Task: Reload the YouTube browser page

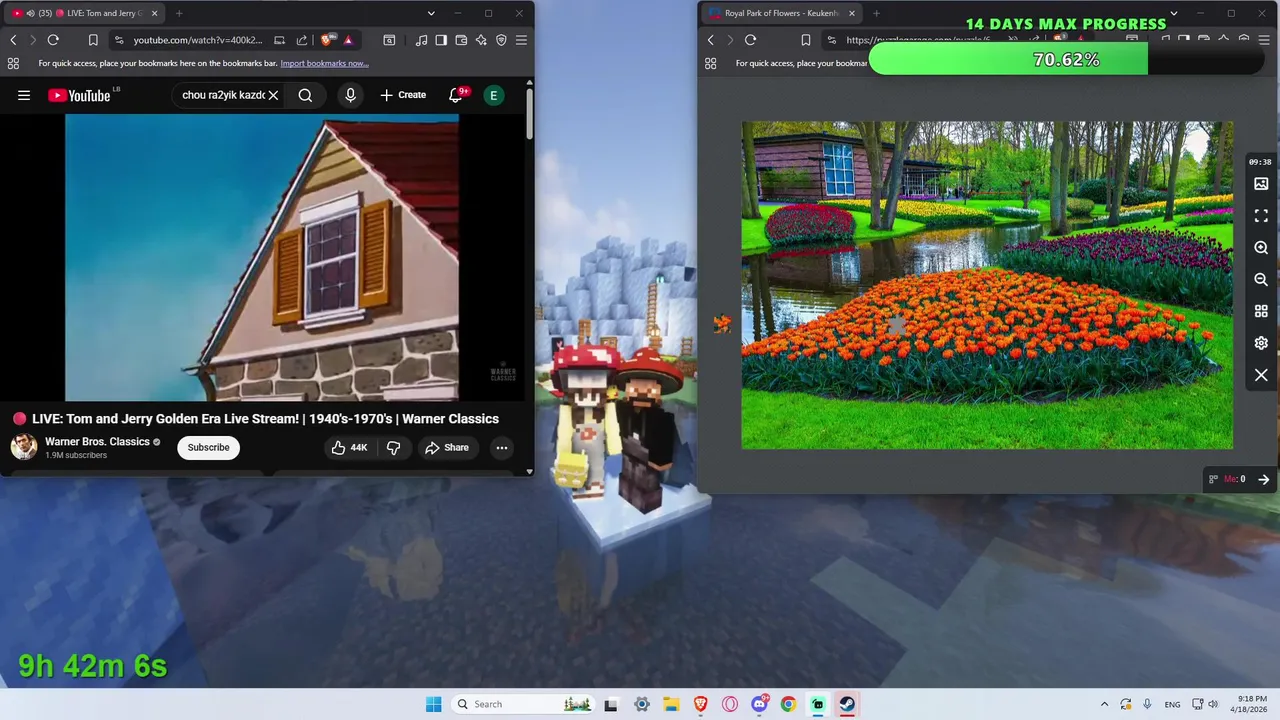Action: pos(53,40)
